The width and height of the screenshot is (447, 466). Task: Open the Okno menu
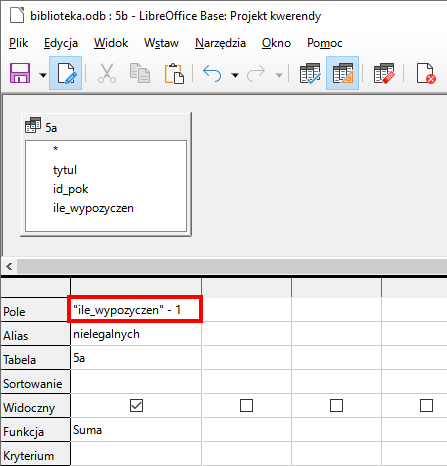coord(276,43)
